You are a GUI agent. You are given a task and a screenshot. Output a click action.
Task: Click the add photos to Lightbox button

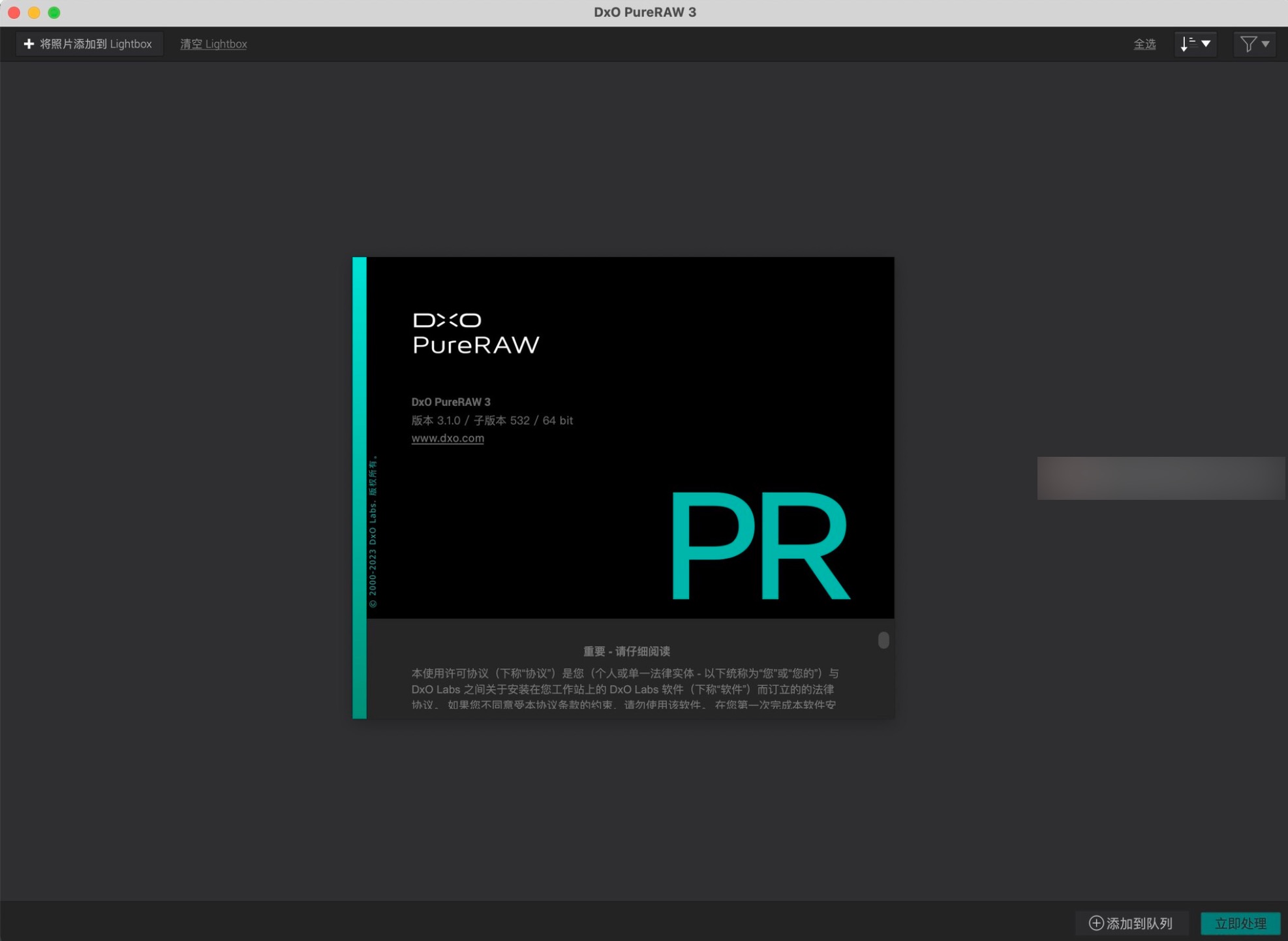89,44
